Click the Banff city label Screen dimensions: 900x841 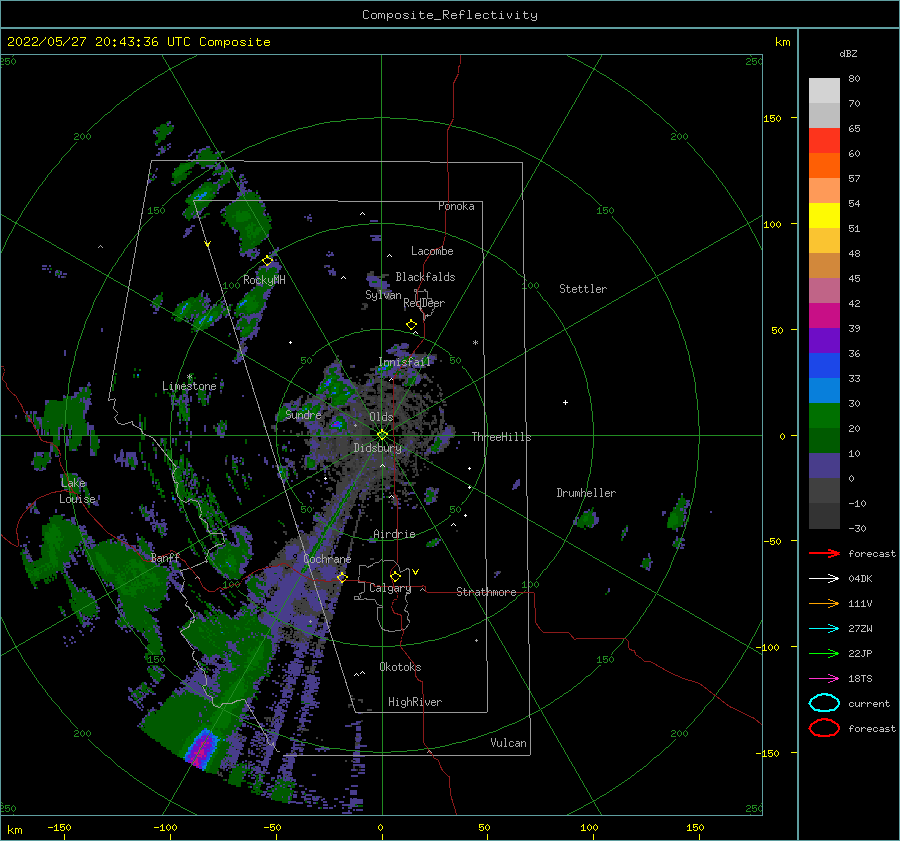[x=165, y=557]
